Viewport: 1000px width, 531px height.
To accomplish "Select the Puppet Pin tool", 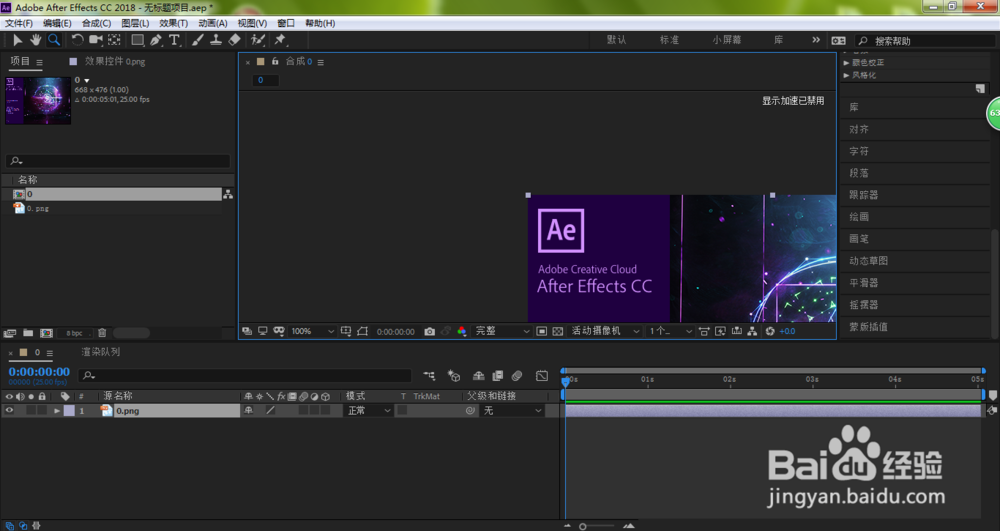I will pos(280,40).
